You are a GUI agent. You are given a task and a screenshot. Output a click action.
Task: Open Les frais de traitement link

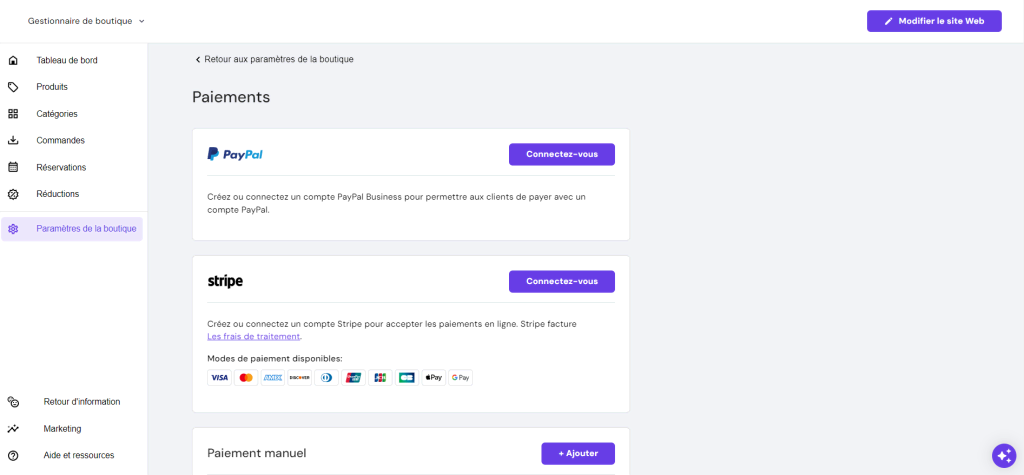253,336
